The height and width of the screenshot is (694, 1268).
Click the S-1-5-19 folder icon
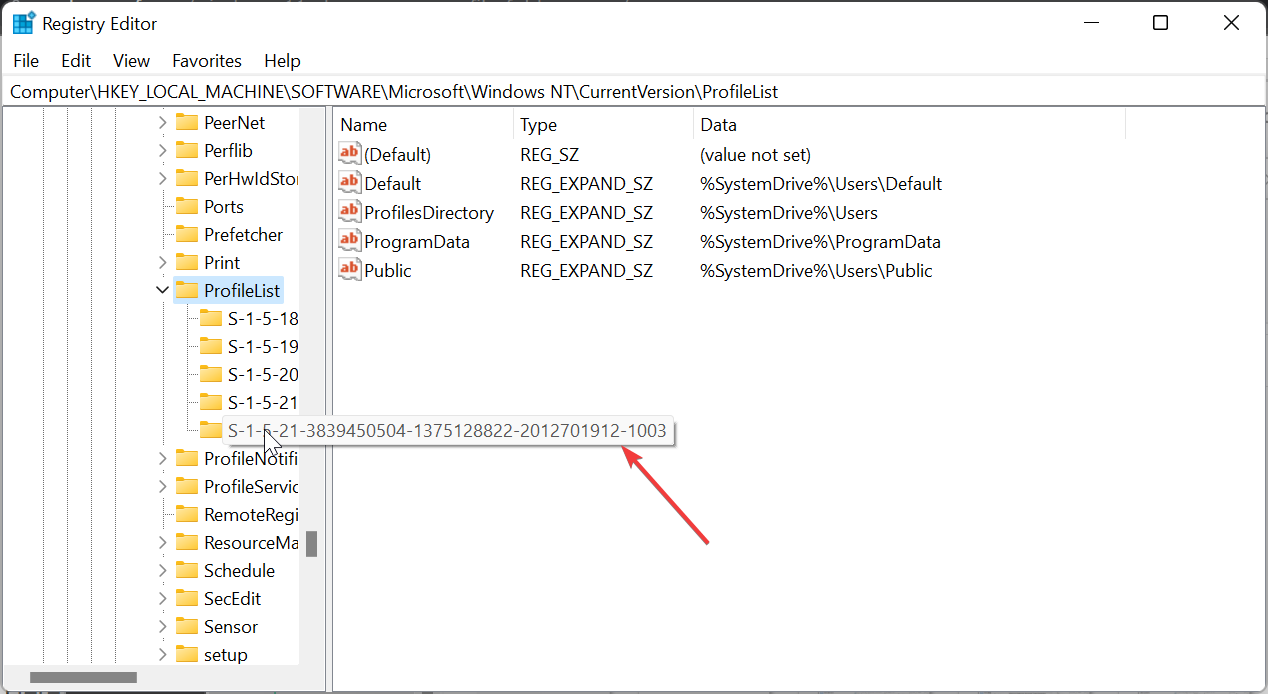[210, 346]
